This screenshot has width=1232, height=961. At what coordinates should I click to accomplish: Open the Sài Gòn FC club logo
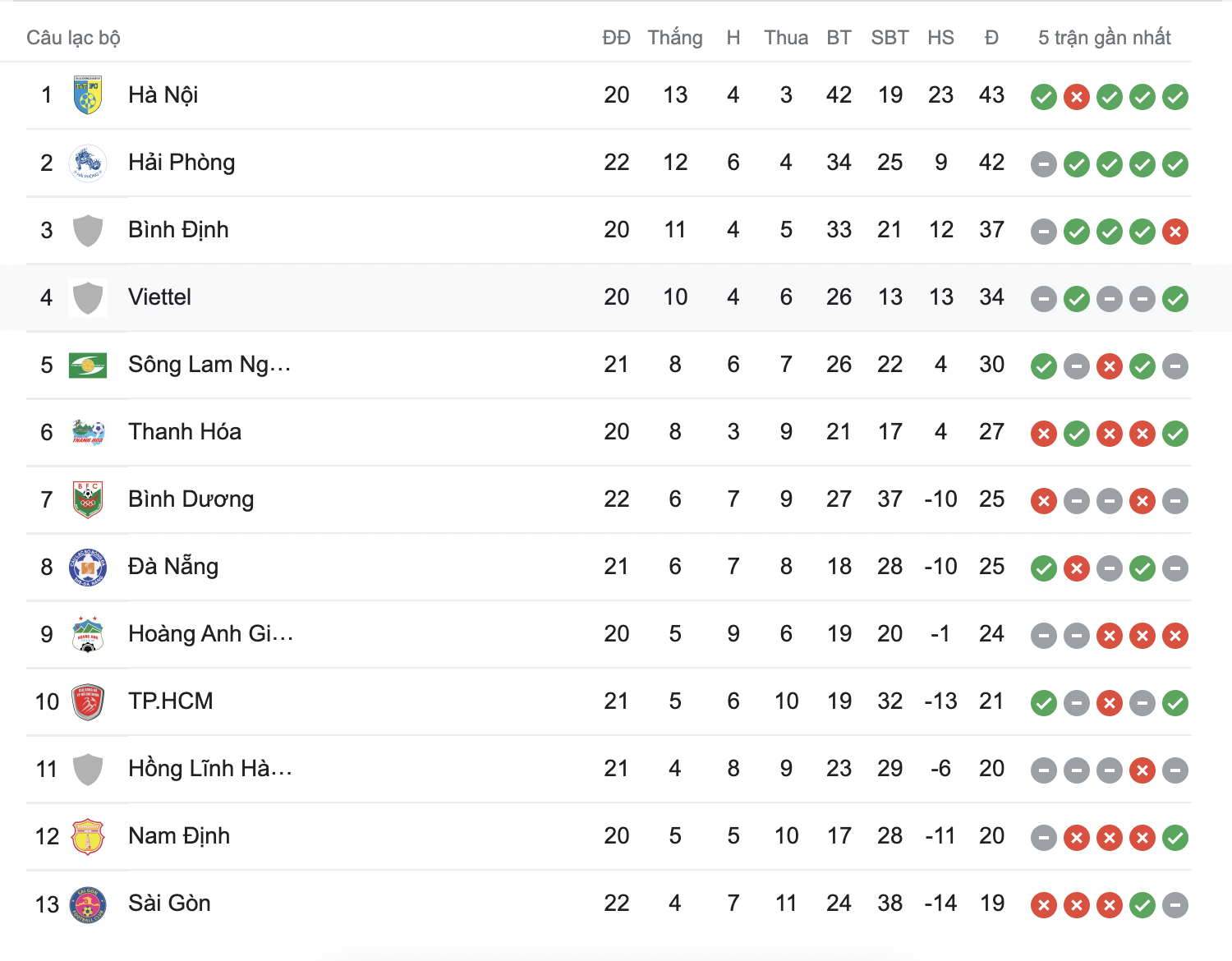pyautogui.click(x=88, y=904)
